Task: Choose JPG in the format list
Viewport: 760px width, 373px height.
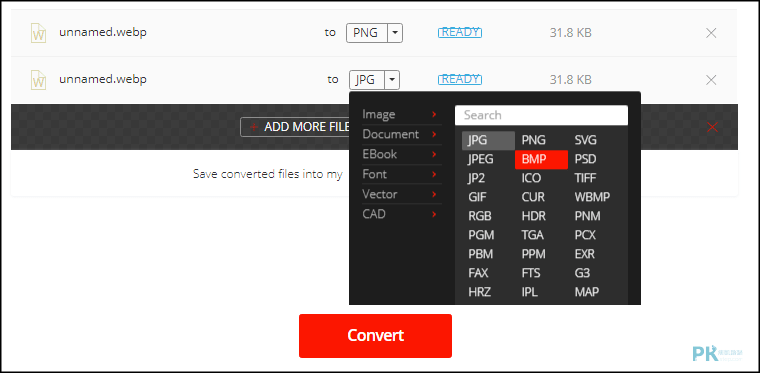Action: click(x=488, y=140)
